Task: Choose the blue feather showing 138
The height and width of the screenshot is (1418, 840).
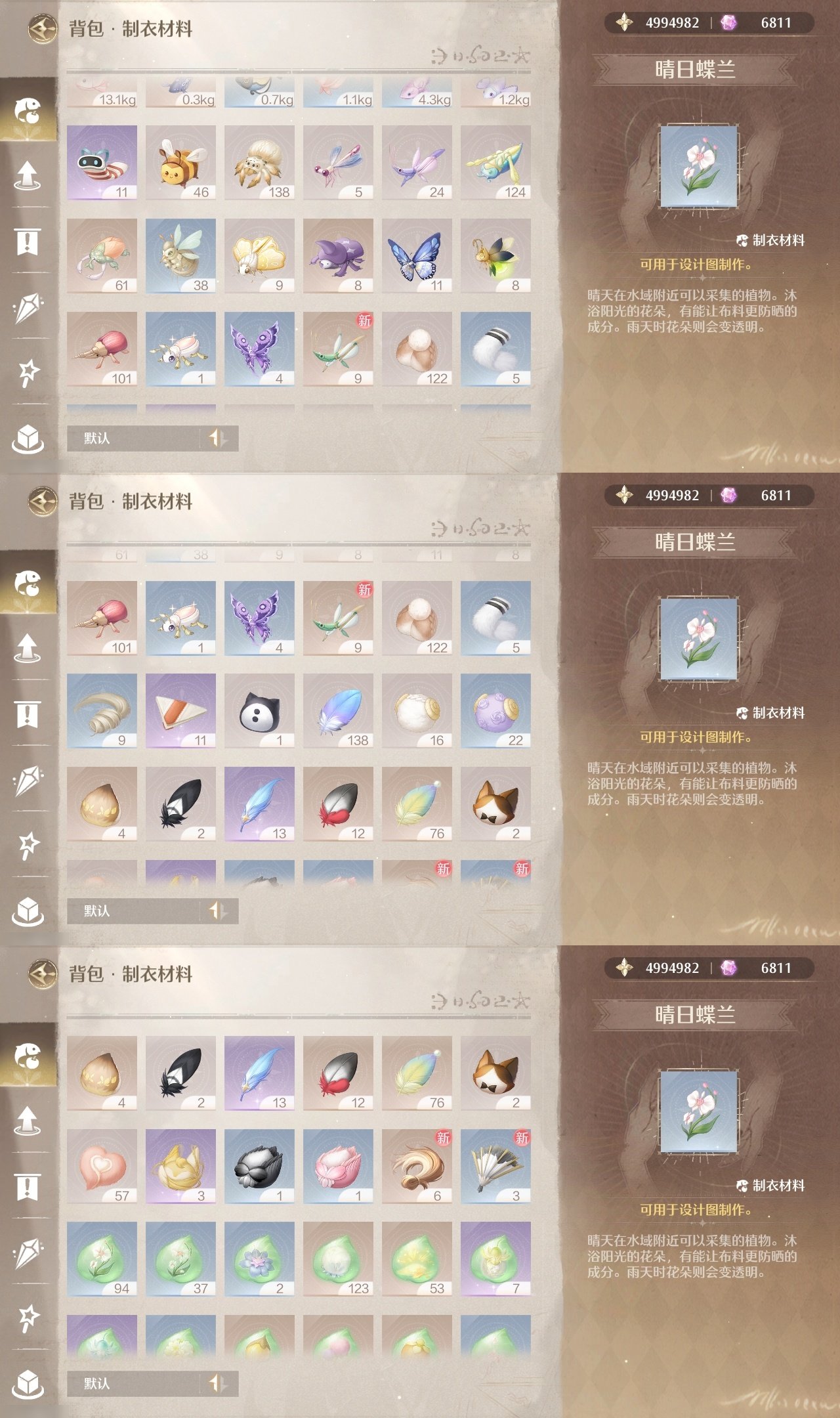Action: pos(338,711)
